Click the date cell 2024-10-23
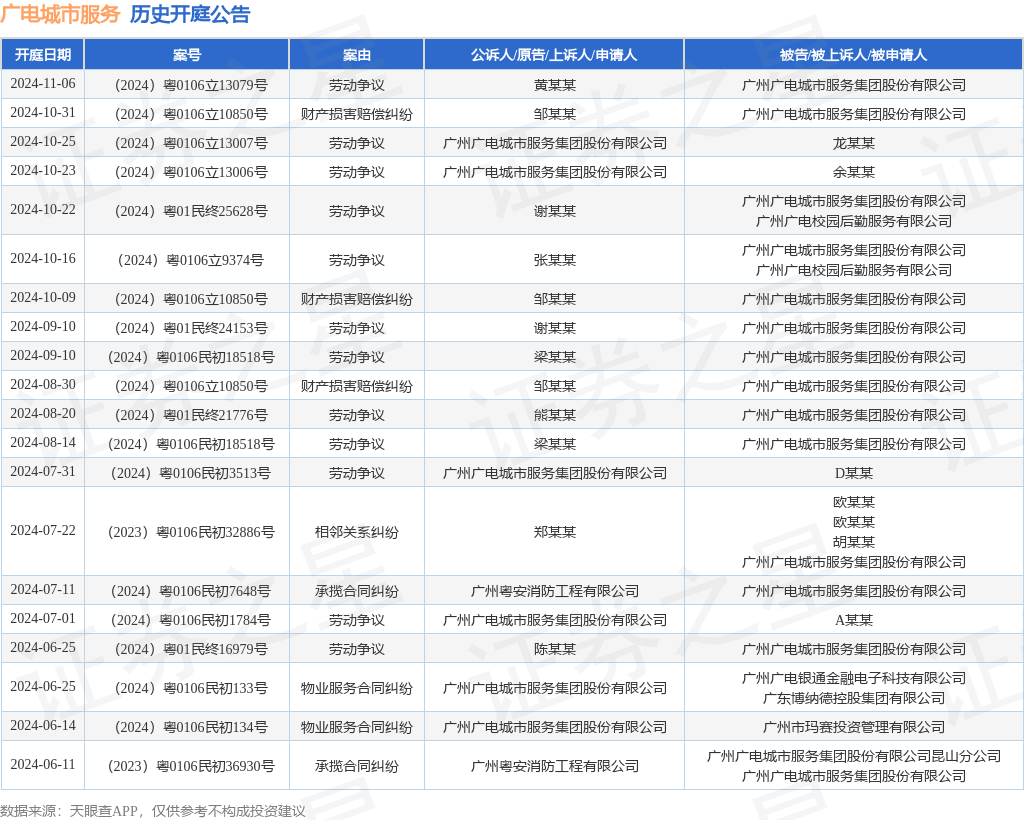The height and width of the screenshot is (820, 1024). 42,170
